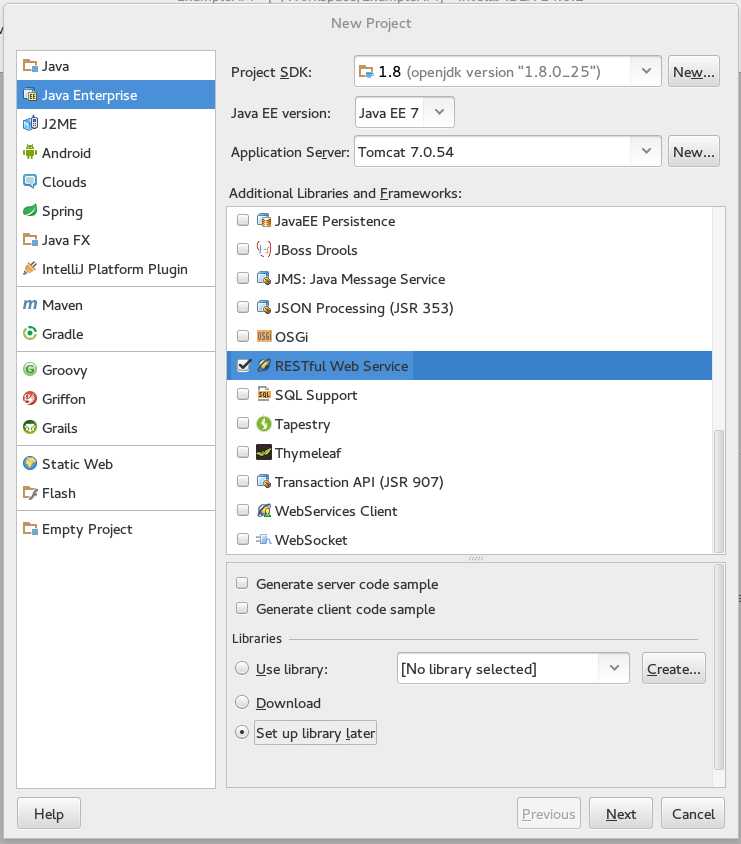
Task: Click the Previous button
Action: [548, 813]
